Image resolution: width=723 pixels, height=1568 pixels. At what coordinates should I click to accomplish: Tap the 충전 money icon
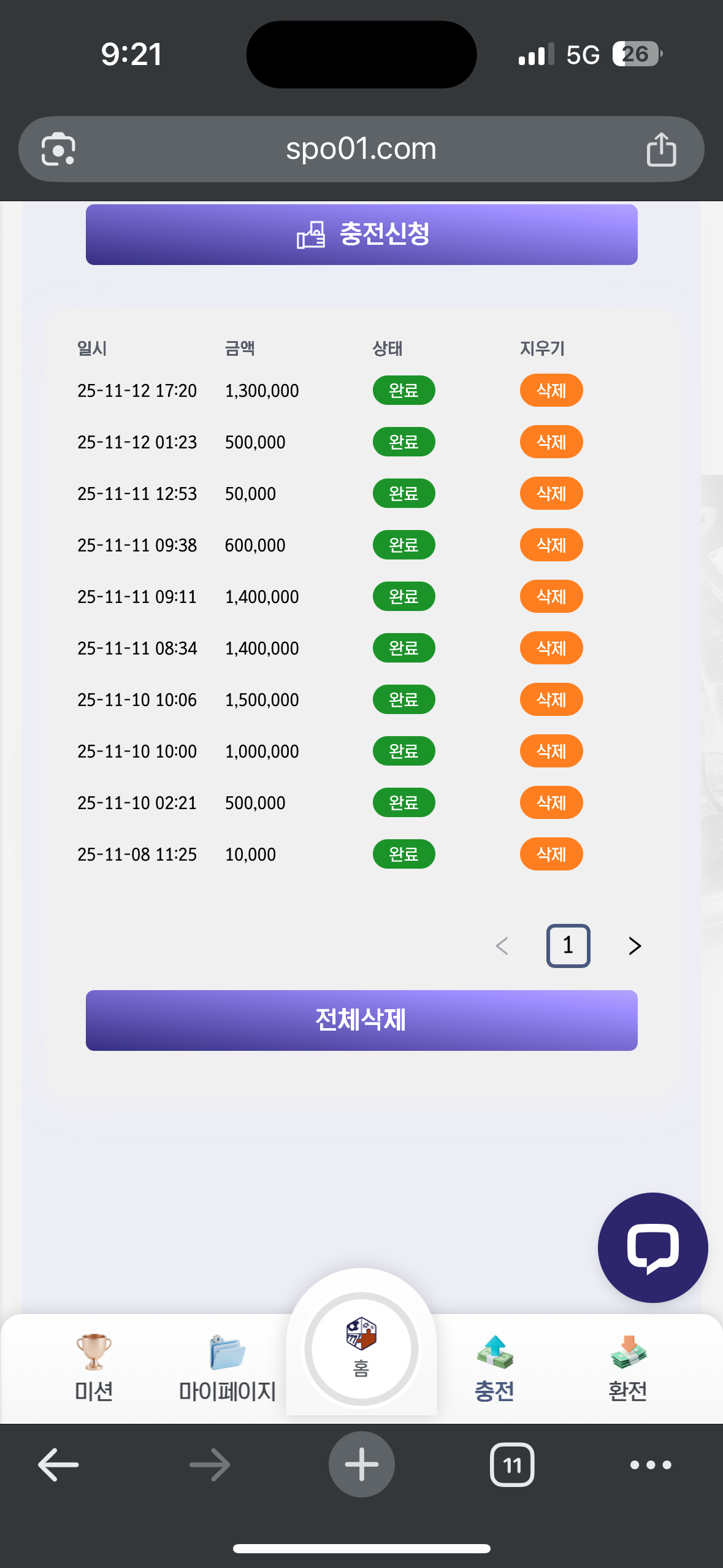(494, 1352)
